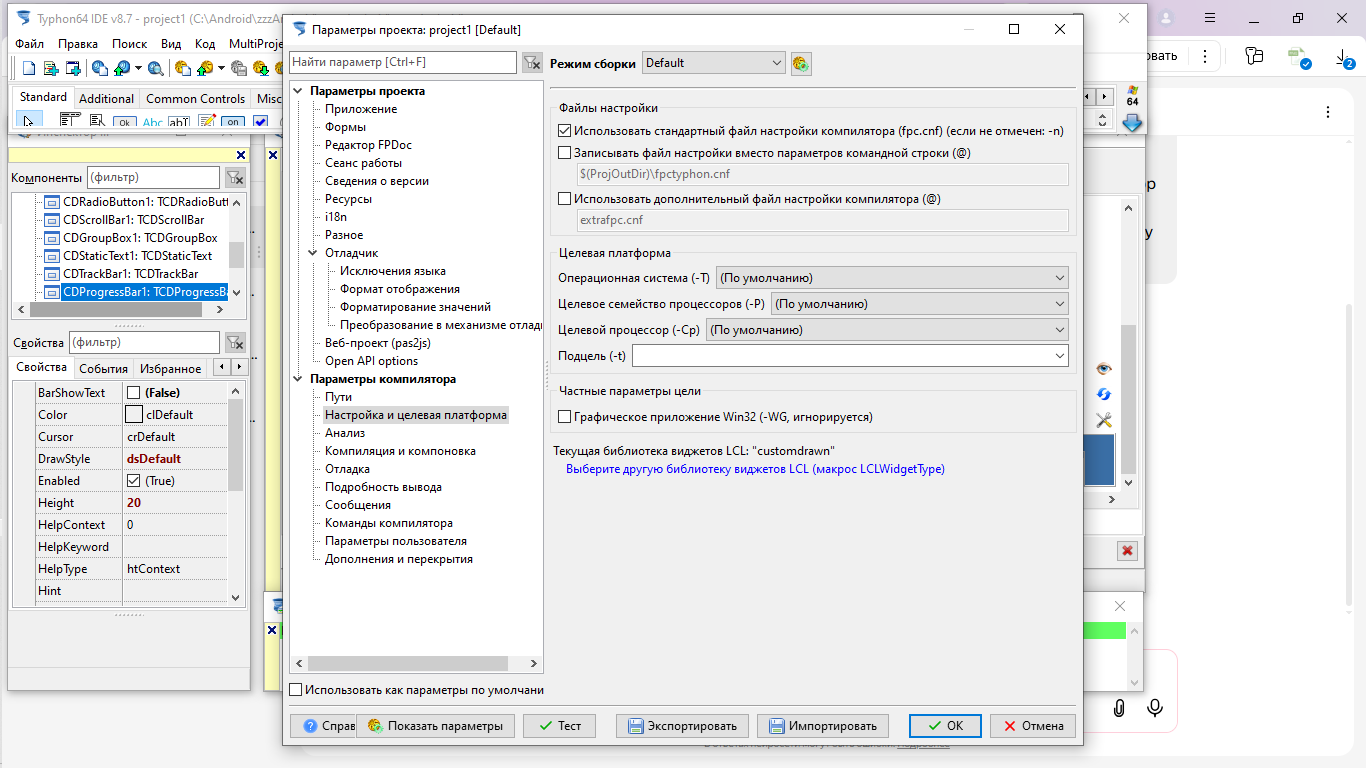Click the wrench and screwdriver tools icon
This screenshot has height=768, width=1366.
point(1104,421)
